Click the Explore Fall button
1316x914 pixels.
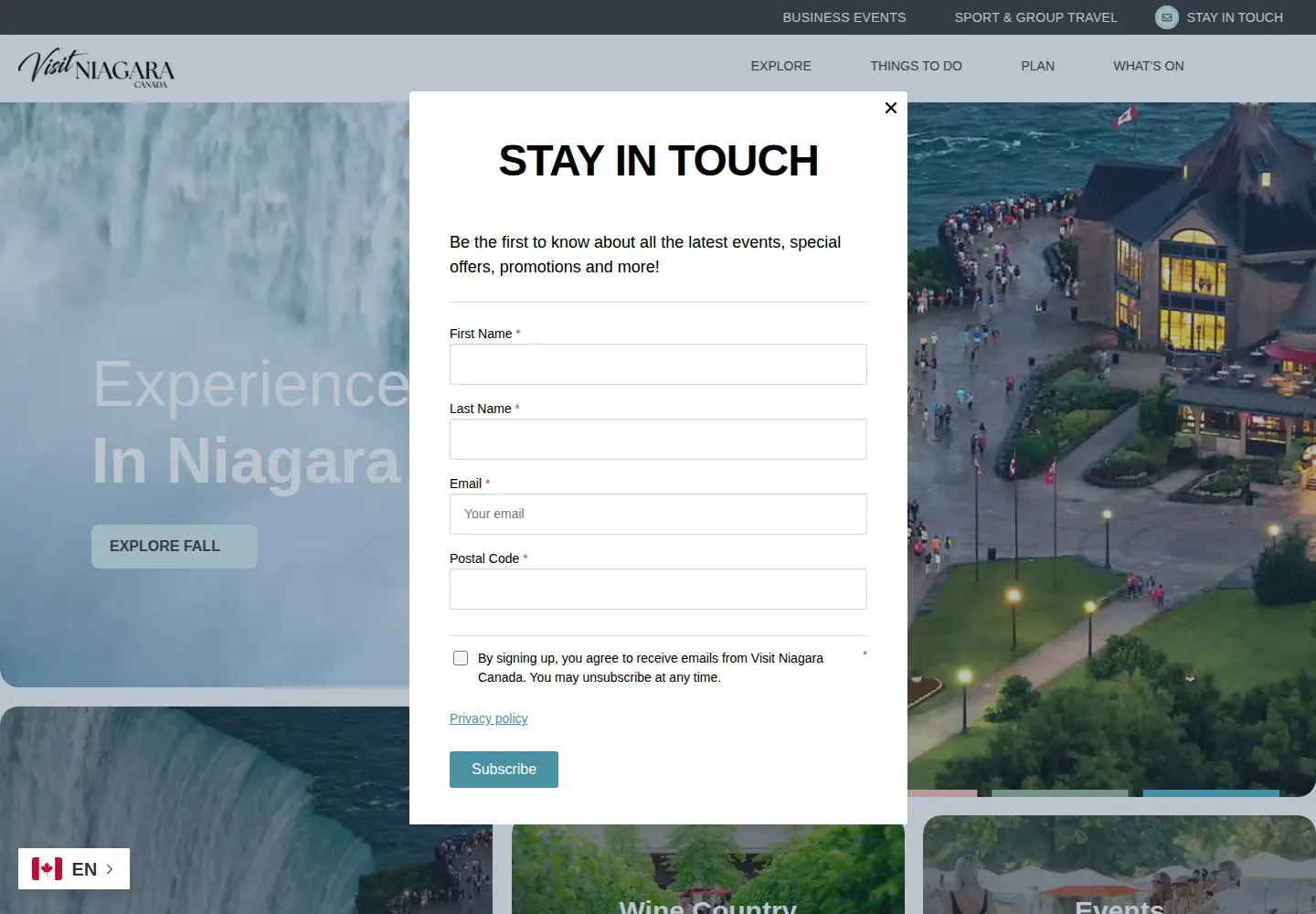174,547
